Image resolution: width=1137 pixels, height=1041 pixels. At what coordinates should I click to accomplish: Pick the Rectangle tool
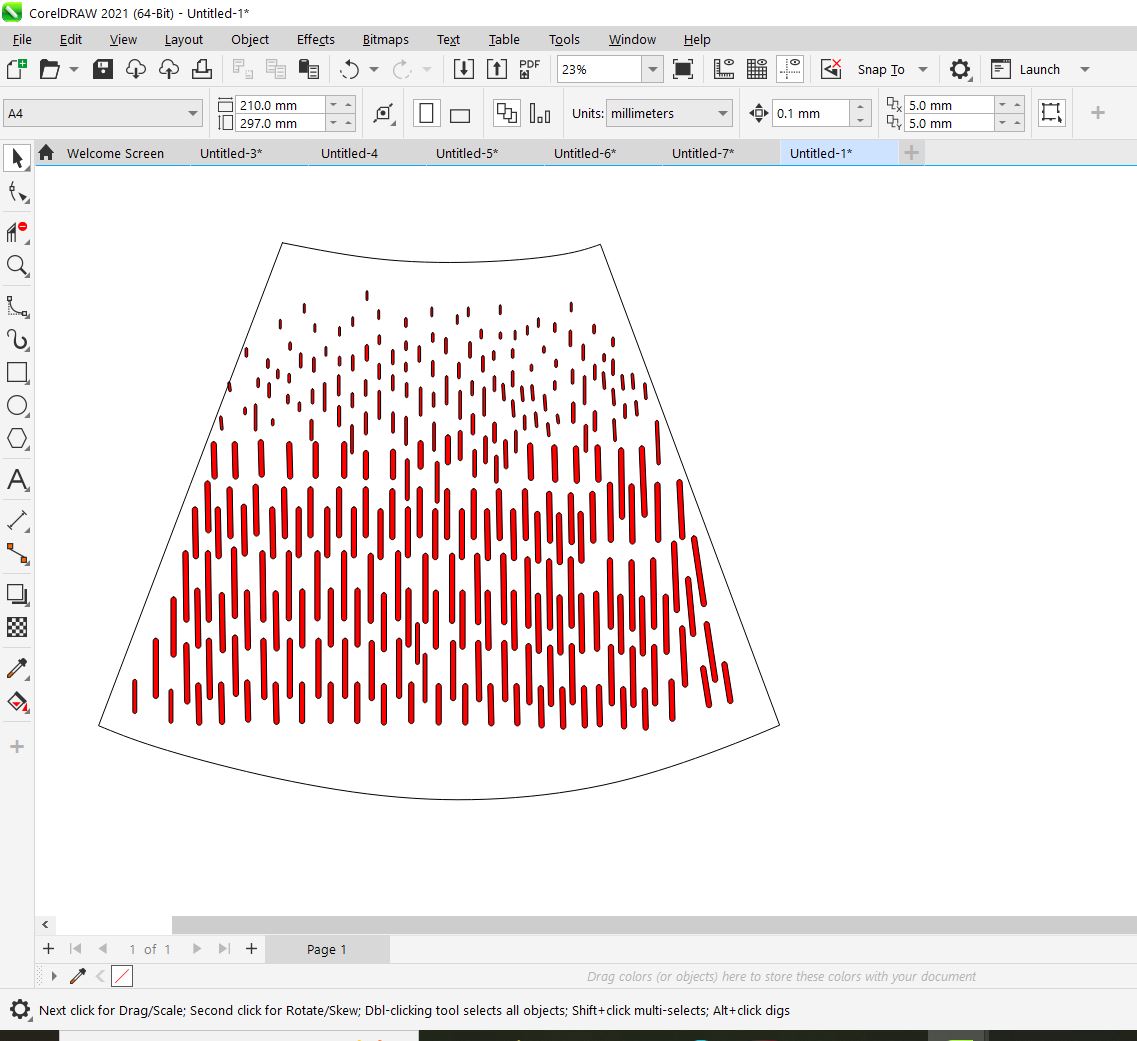(x=17, y=373)
